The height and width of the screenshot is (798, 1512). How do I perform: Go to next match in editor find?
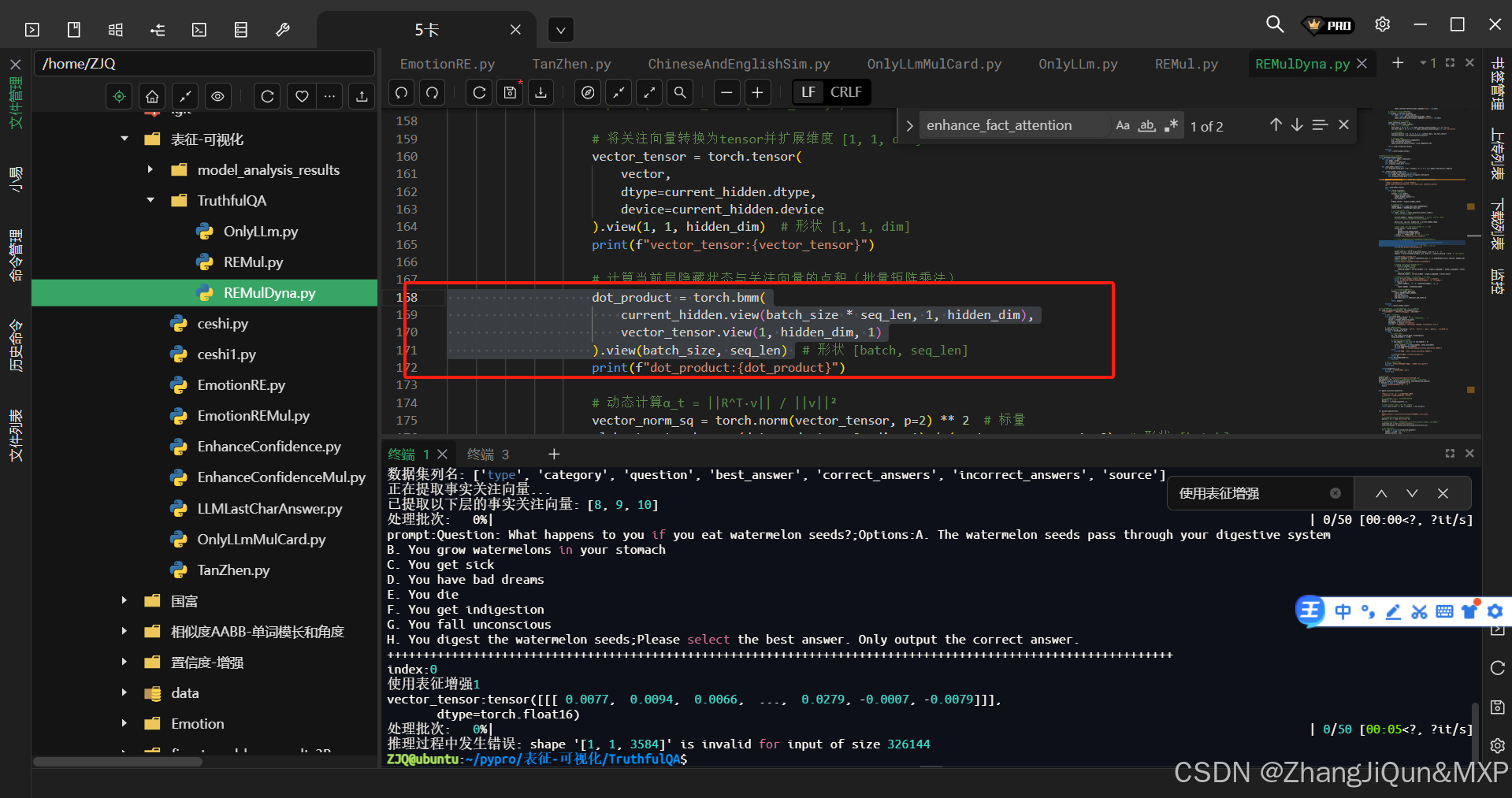click(x=1297, y=125)
